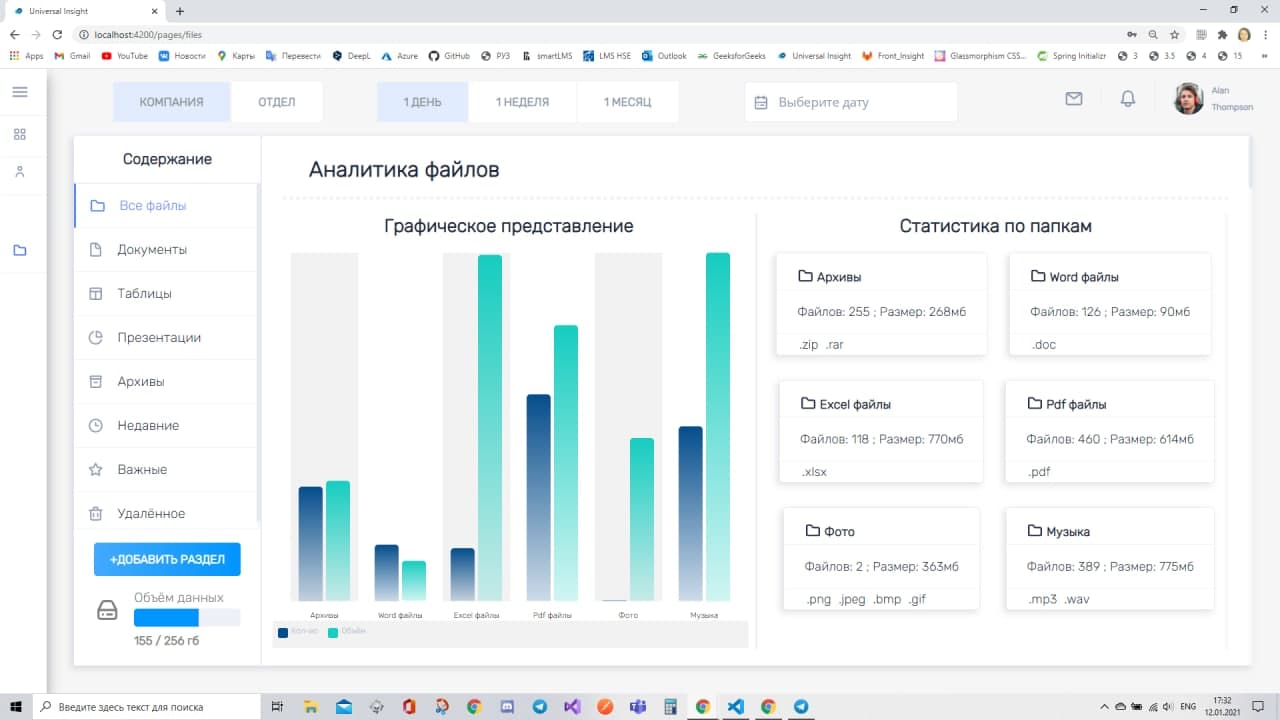Click folder icon in Excel файлы card
Image resolution: width=1280 pixels, height=720 pixels.
[808, 404]
